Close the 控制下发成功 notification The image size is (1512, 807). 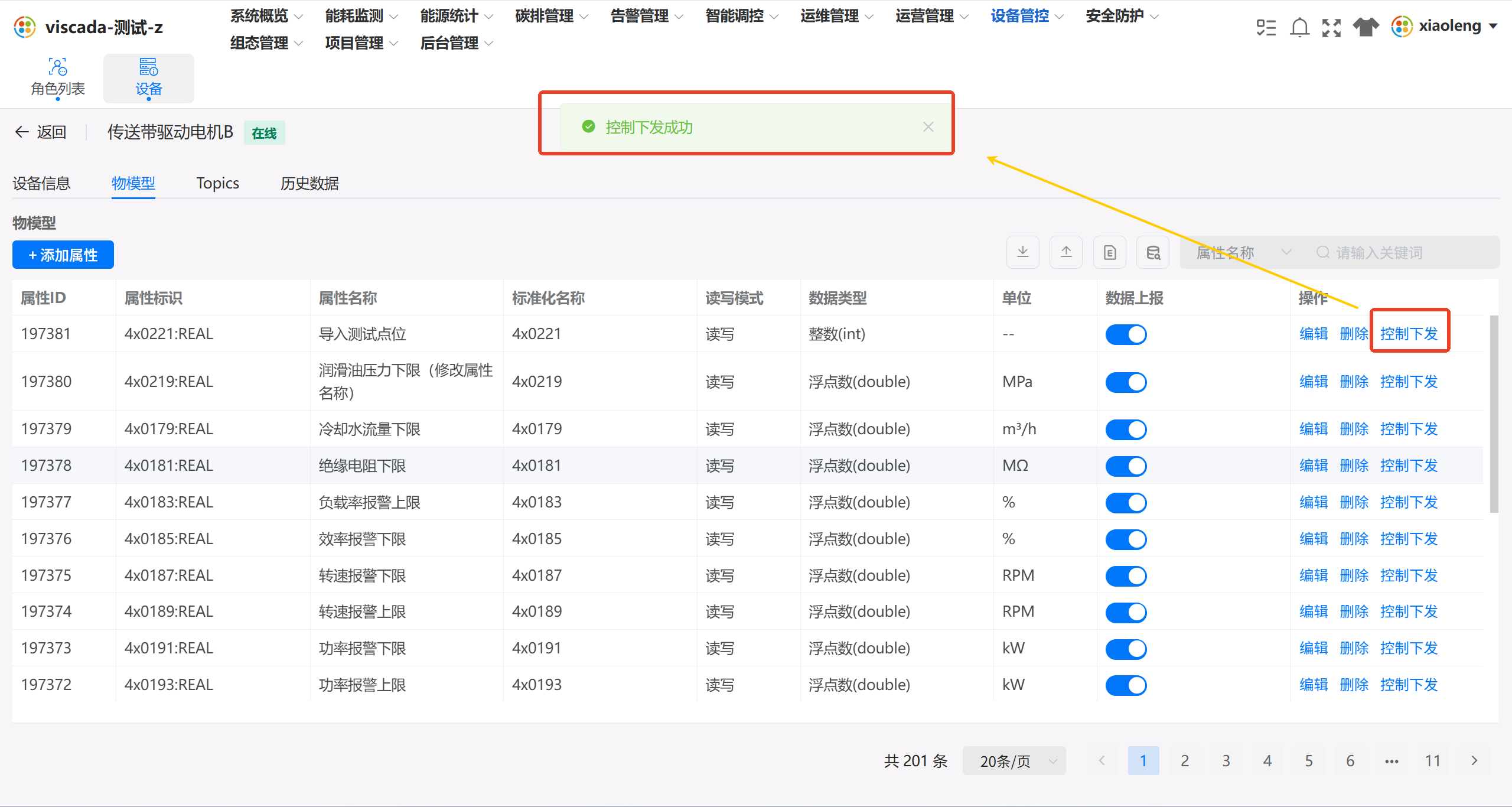(x=928, y=127)
